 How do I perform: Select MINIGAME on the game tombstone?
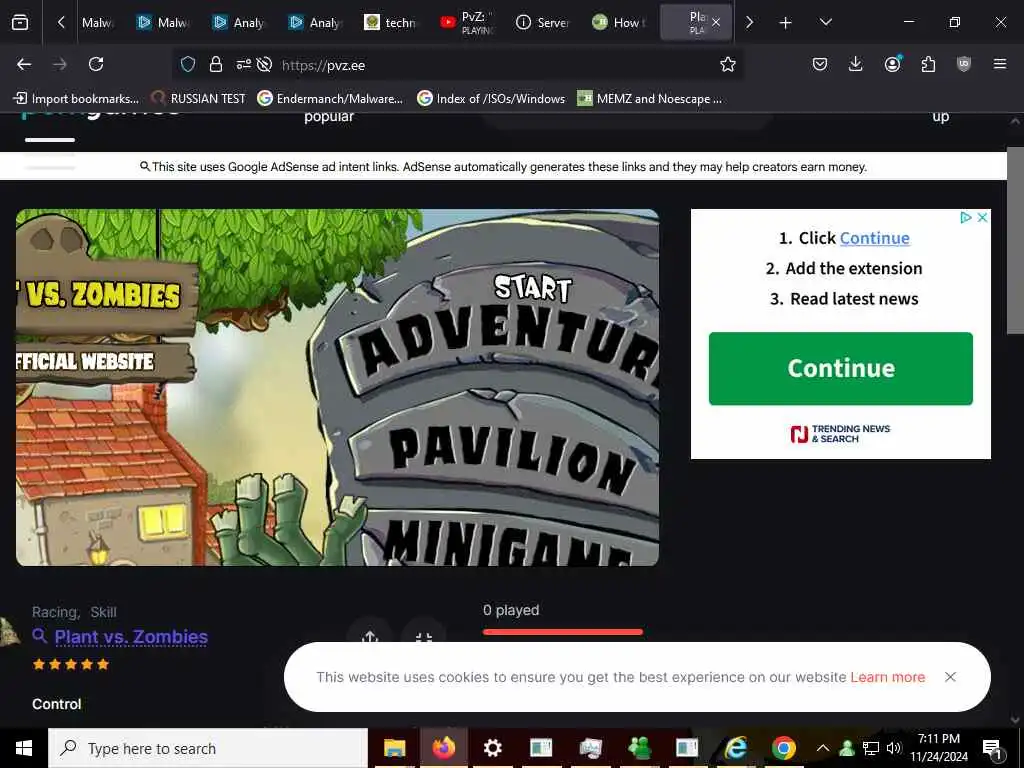point(509,542)
